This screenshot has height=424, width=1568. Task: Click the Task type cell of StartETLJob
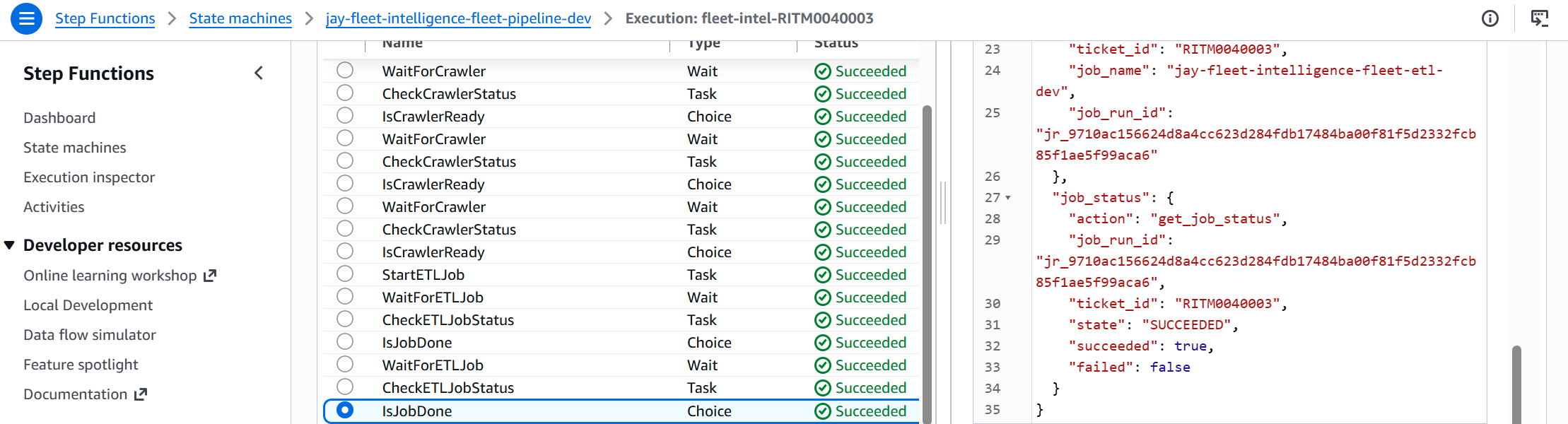[x=702, y=275]
